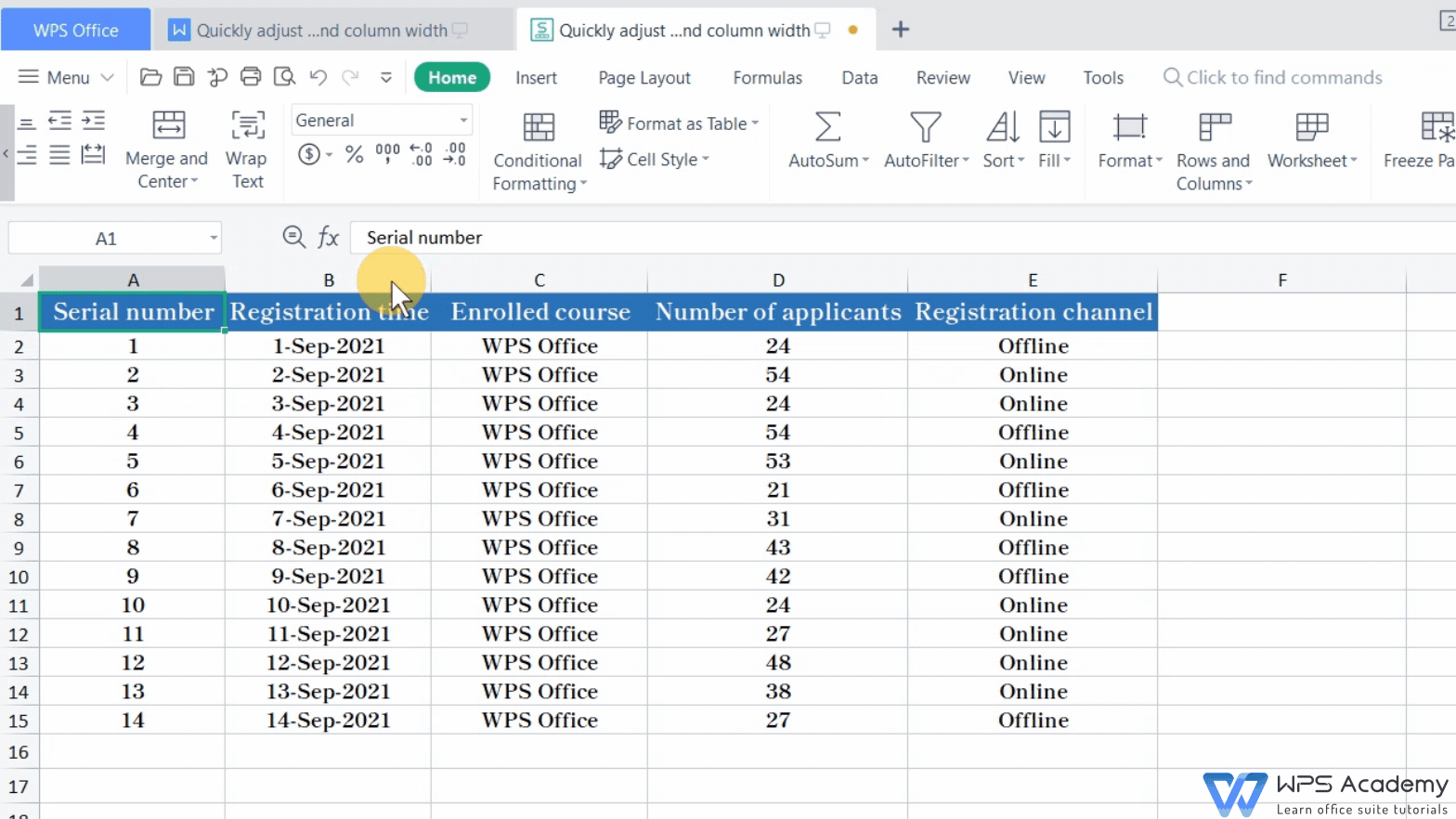This screenshot has width=1456, height=819.
Task: Collapse the ribbon scroll left arrow
Action: (6, 153)
